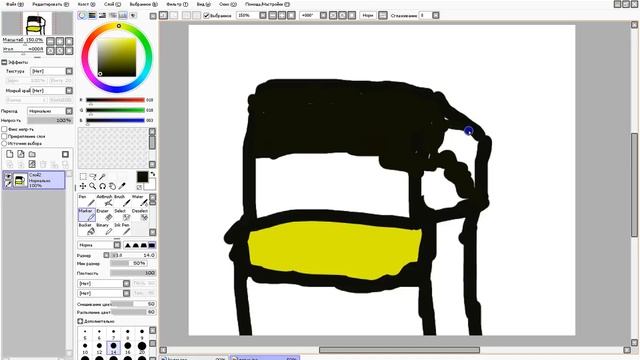Open the Холст menu
The width and height of the screenshot is (640, 360).
87,4
